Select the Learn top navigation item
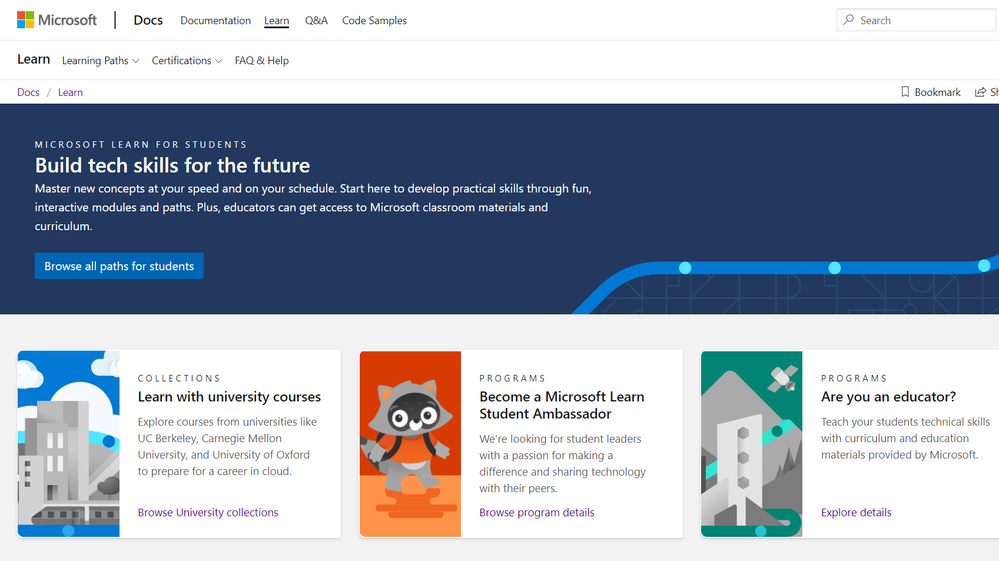 pos(277,20)
